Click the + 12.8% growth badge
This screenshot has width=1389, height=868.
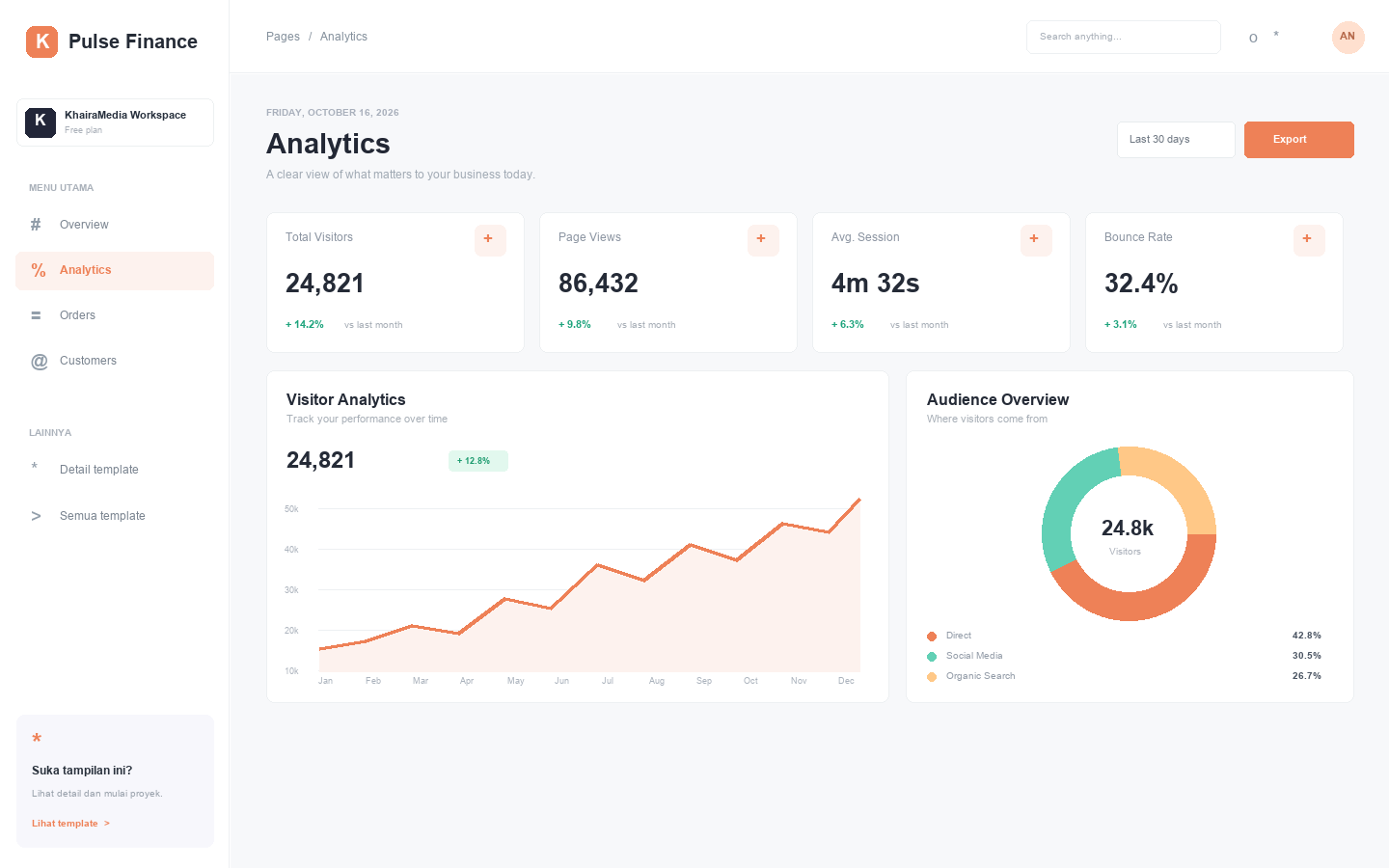(477, 461)
